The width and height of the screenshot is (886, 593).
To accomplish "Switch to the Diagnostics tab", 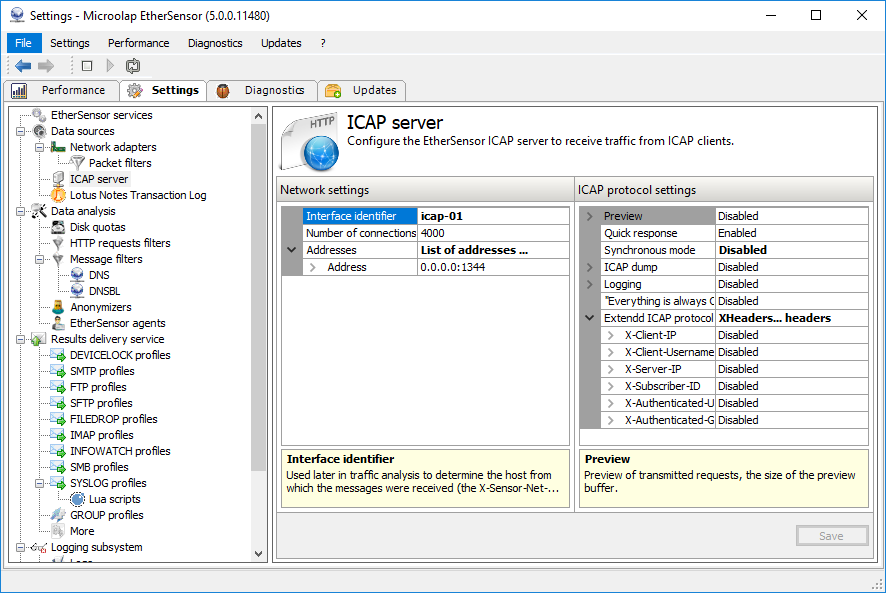I will (x=262, y=90).
